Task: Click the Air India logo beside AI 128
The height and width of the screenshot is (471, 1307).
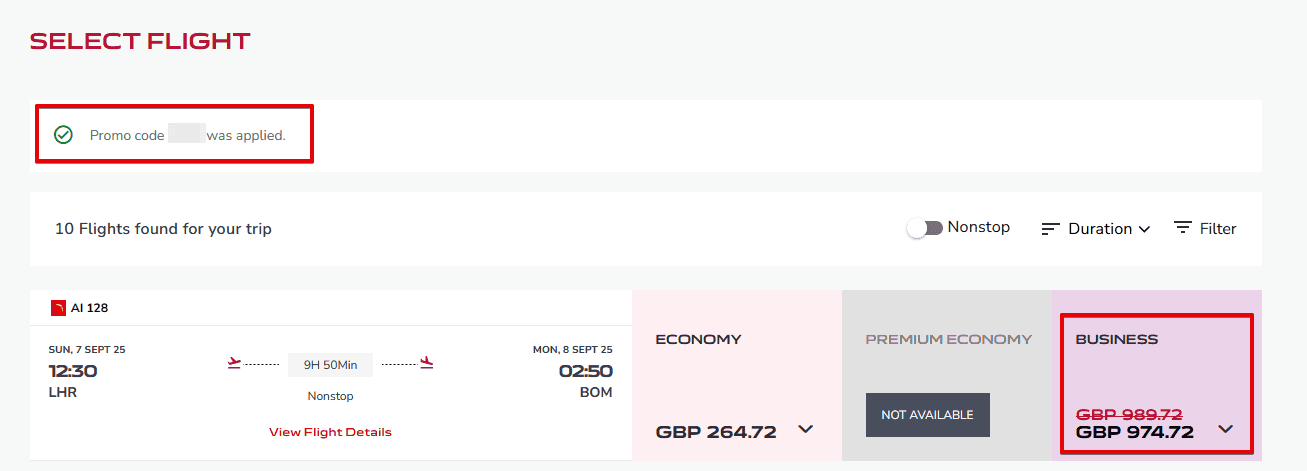Action: tap(58, 308)
